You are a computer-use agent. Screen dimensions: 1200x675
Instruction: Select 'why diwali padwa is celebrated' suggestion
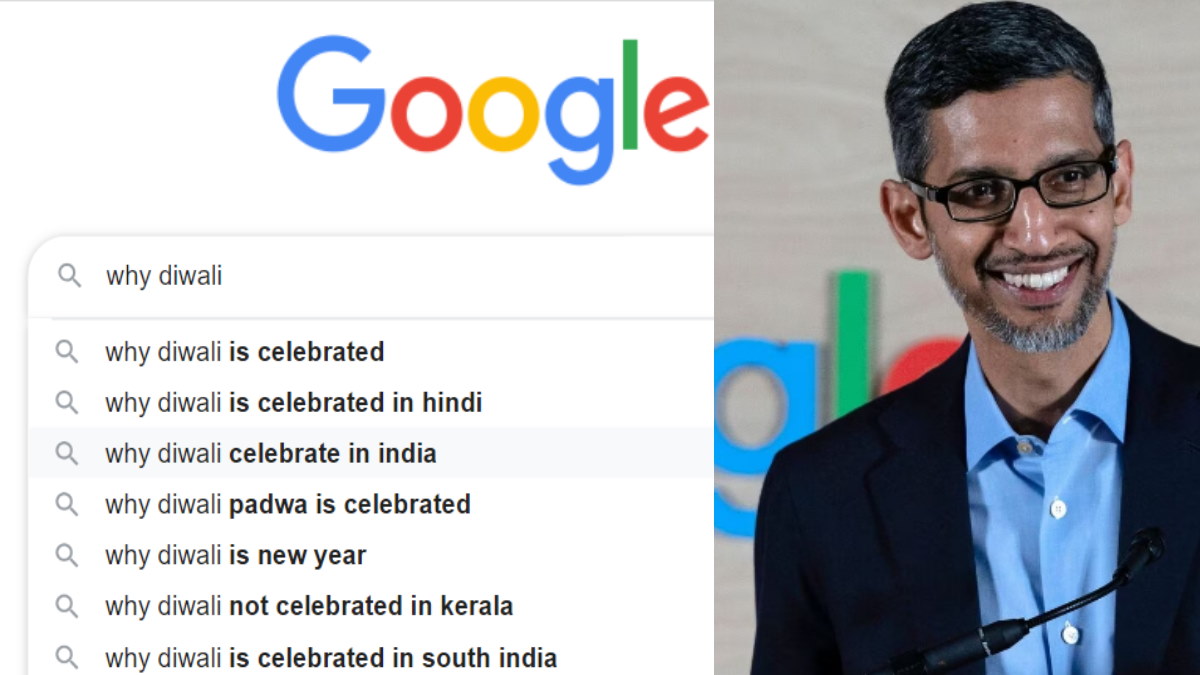[x=371, y=504]
